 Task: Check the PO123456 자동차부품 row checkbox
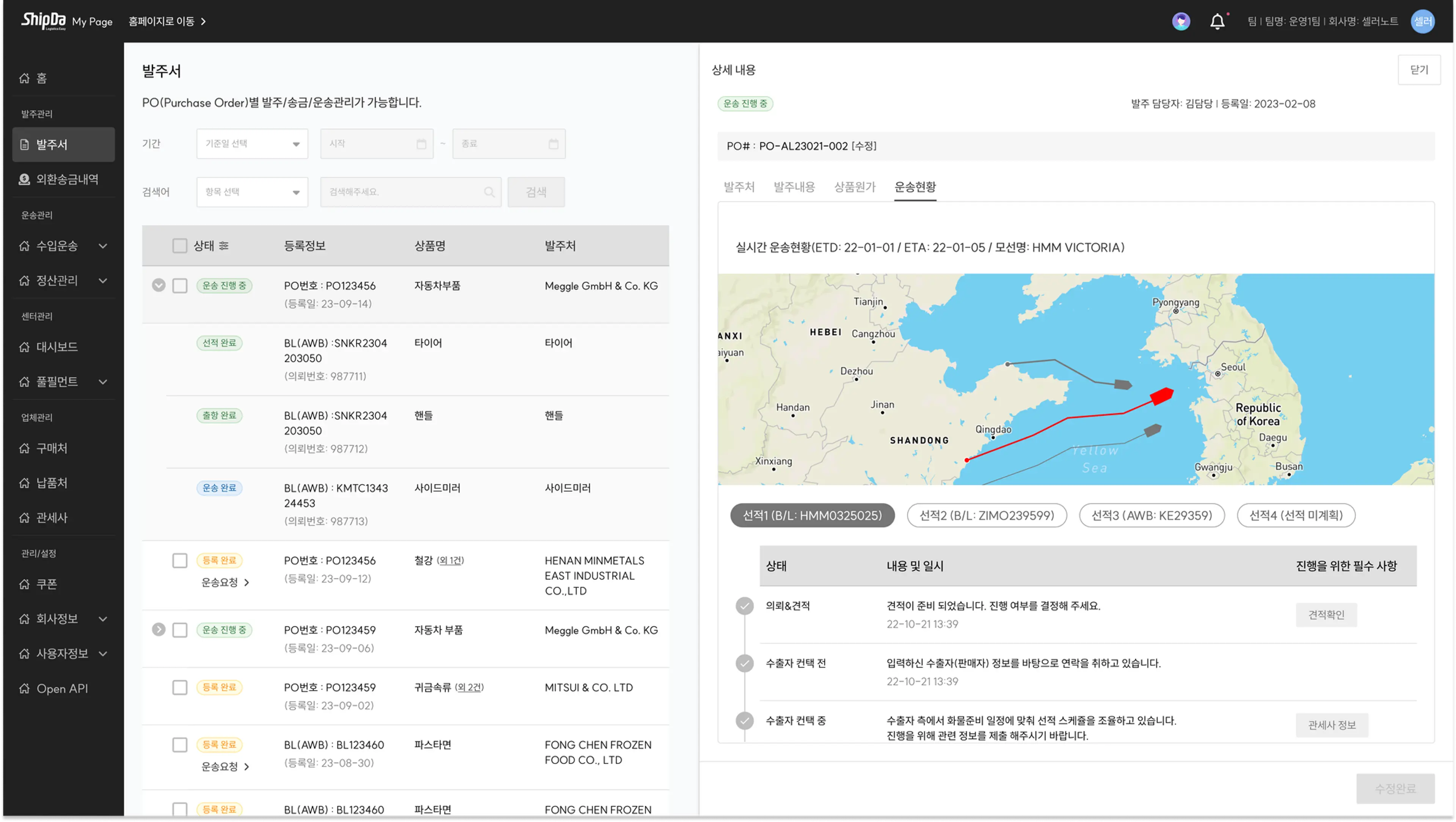coord(180,286)
